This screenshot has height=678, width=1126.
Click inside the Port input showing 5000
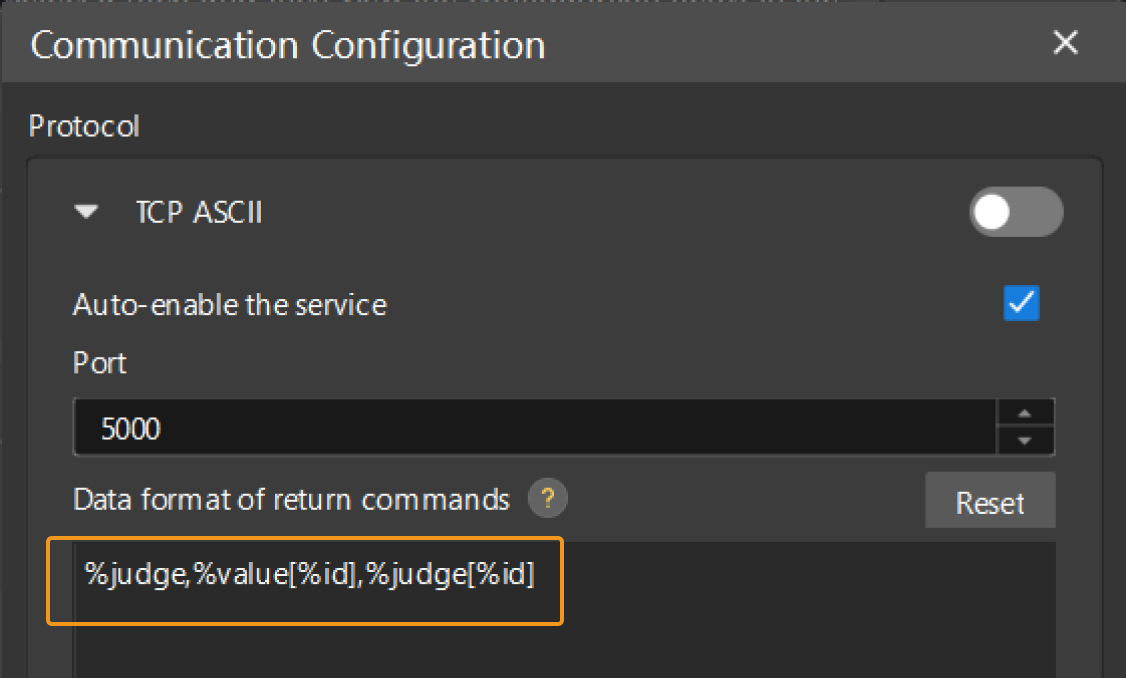pos(400,427)
